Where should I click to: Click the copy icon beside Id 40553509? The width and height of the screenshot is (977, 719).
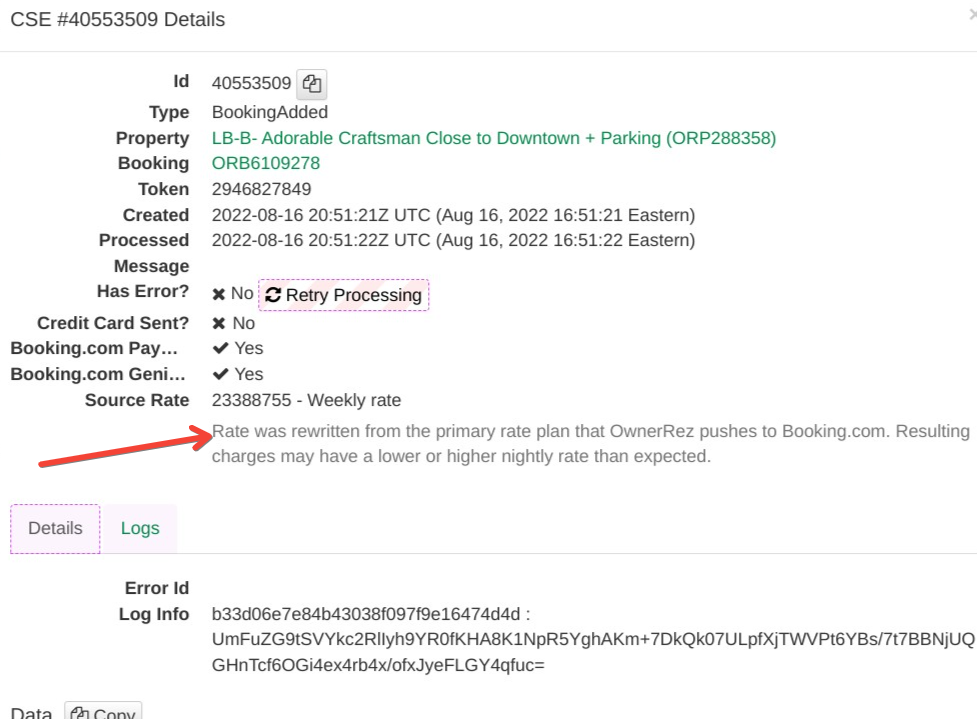tap(313, 84)
